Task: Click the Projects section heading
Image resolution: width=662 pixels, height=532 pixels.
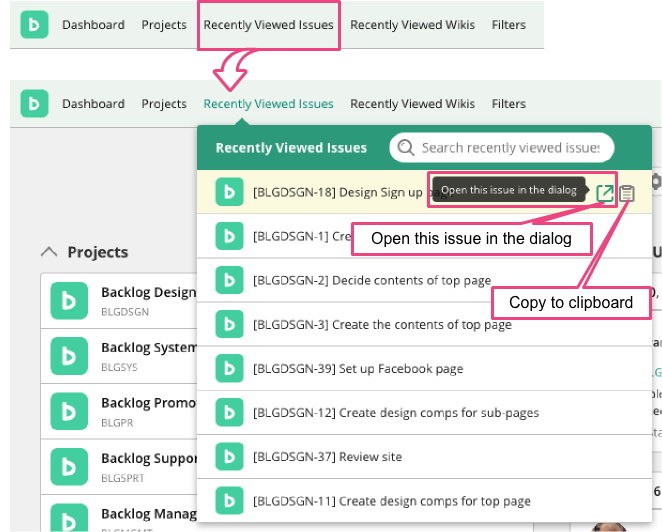Action: point(98,252)
